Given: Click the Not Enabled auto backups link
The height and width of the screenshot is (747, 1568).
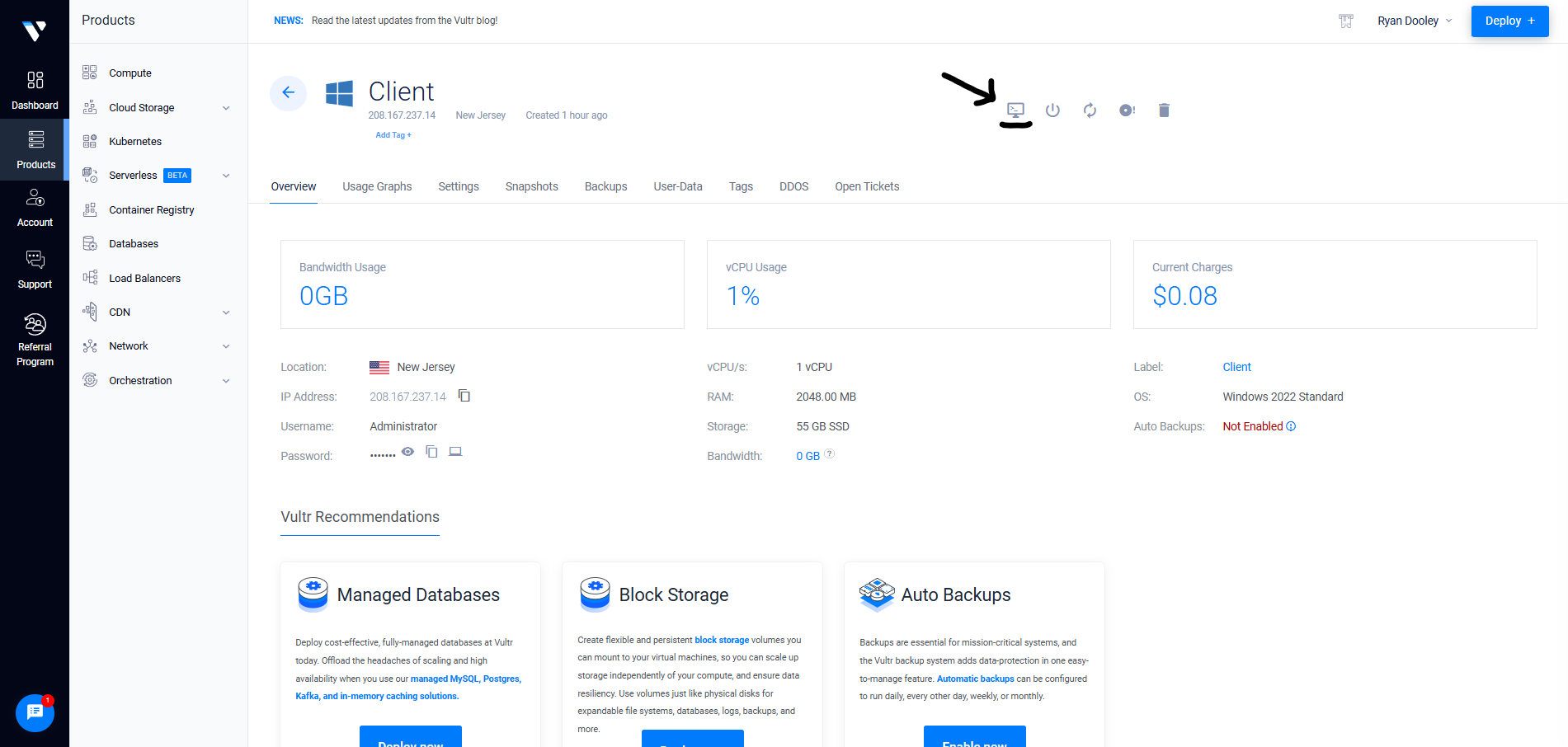Looking at the screenshot, I should (x=1253, y=426).
